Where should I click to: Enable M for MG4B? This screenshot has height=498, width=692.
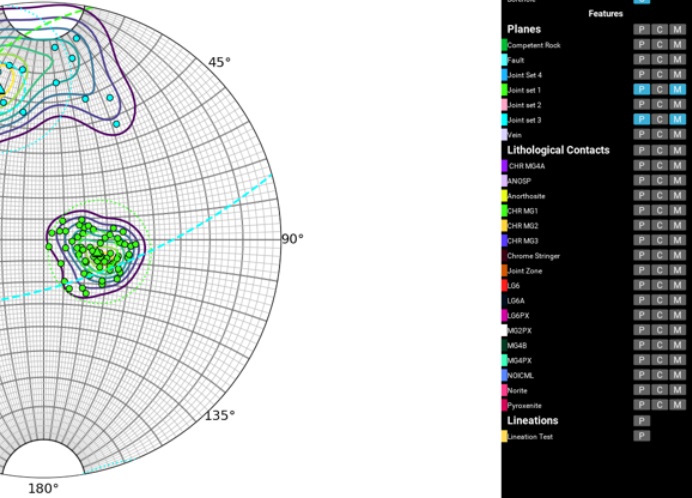677,345
